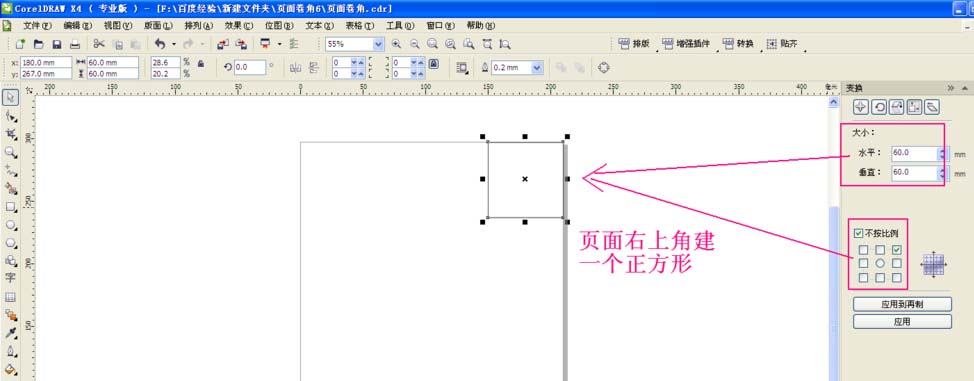The height and width of the screenshot is (381, 974).
Task: Click the Print icon
Action: click(x=75, y=44)
